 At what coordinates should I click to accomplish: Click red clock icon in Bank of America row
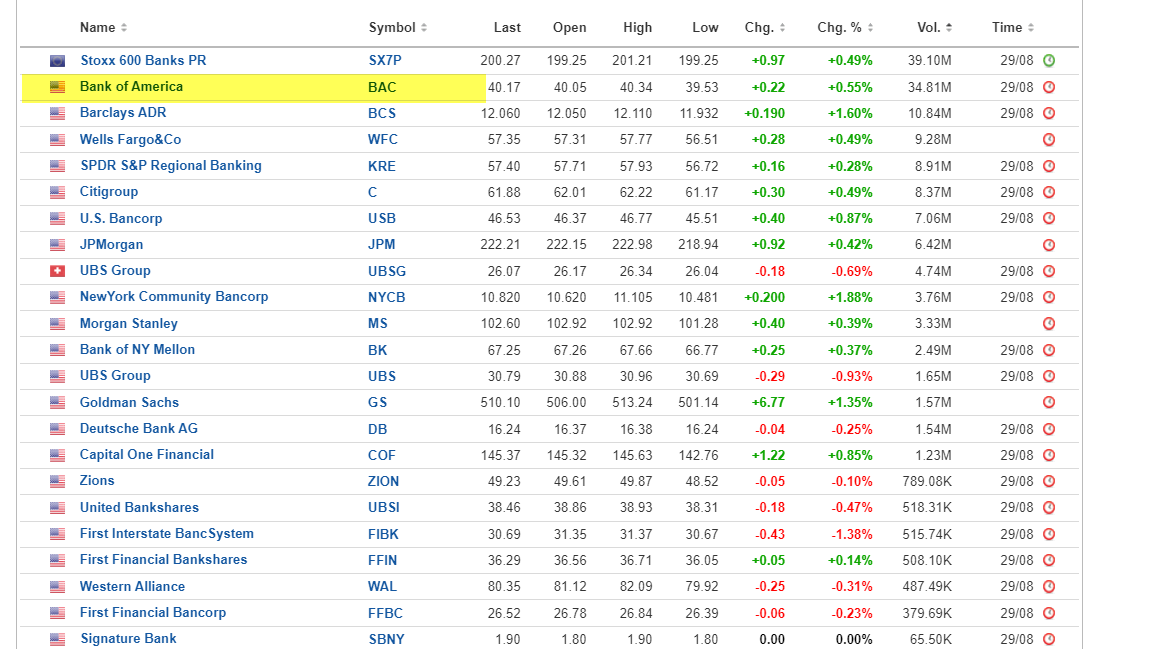(x=1049, y=87)
